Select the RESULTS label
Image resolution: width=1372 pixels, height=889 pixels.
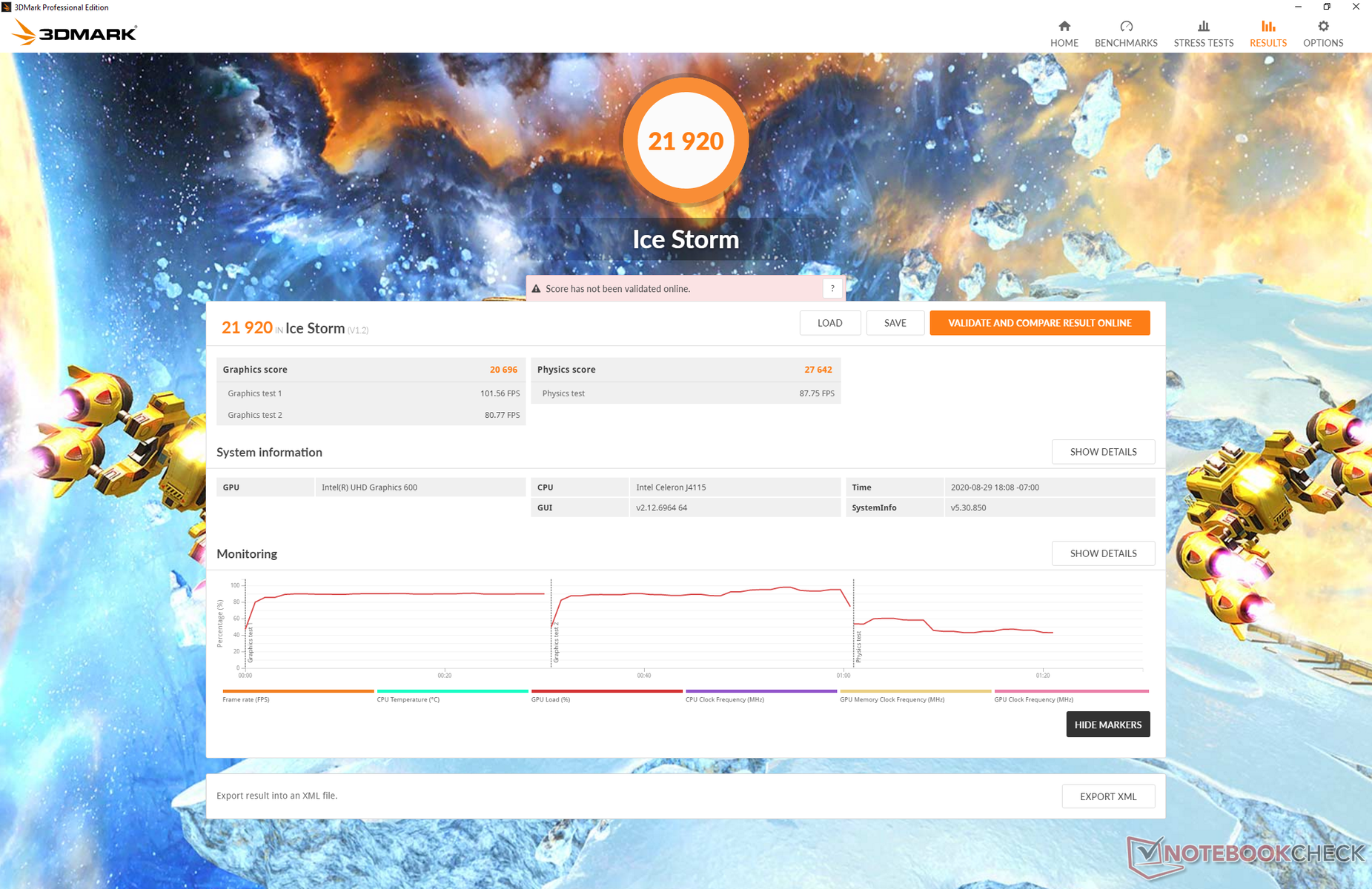click(x=1268, y=43)
